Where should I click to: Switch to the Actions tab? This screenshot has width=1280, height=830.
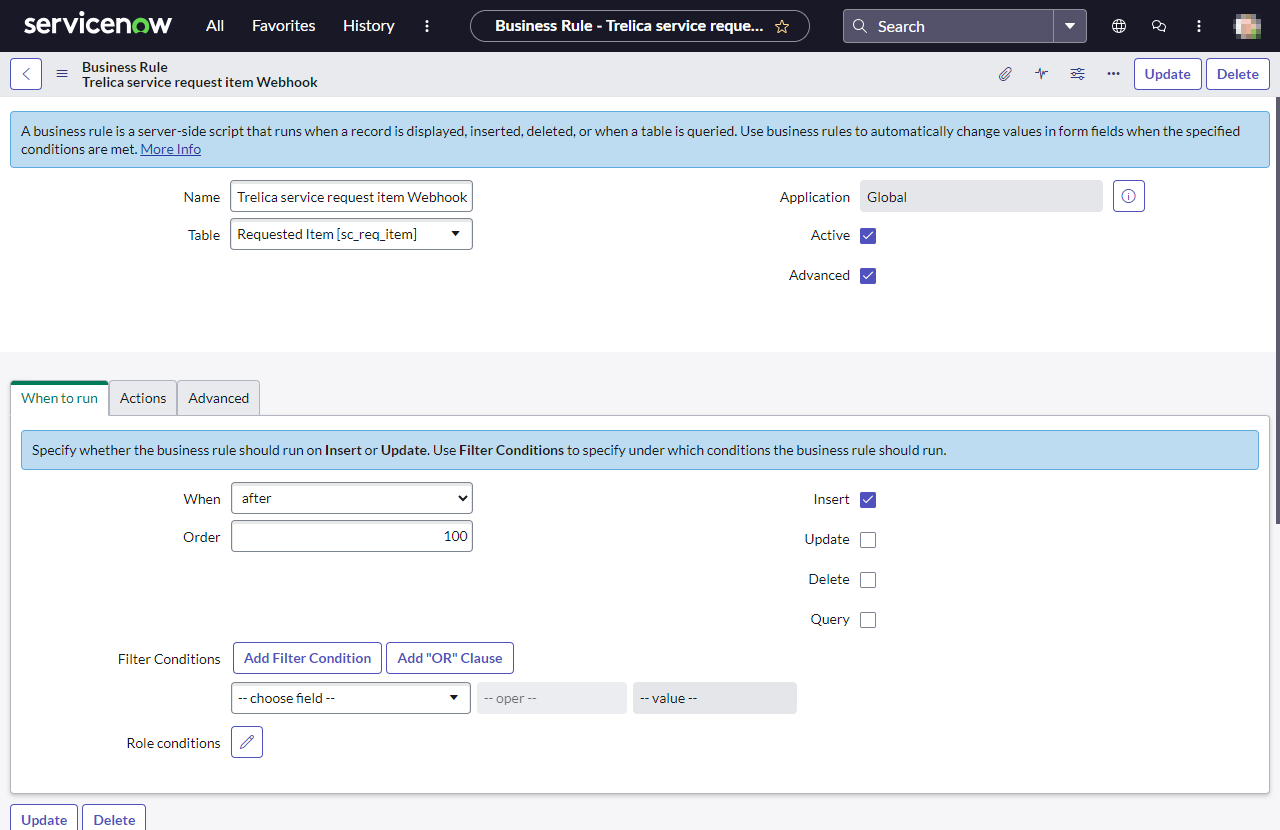point(143,398)
